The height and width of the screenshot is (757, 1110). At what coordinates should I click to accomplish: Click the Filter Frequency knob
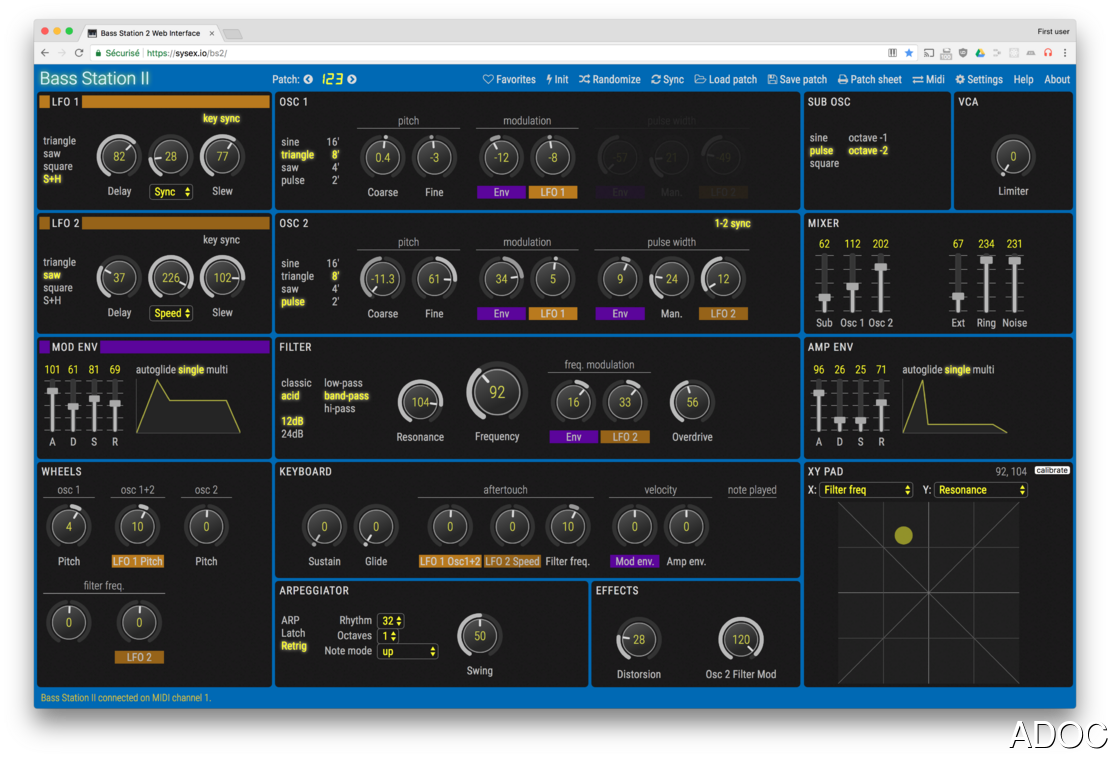[497, 392]
